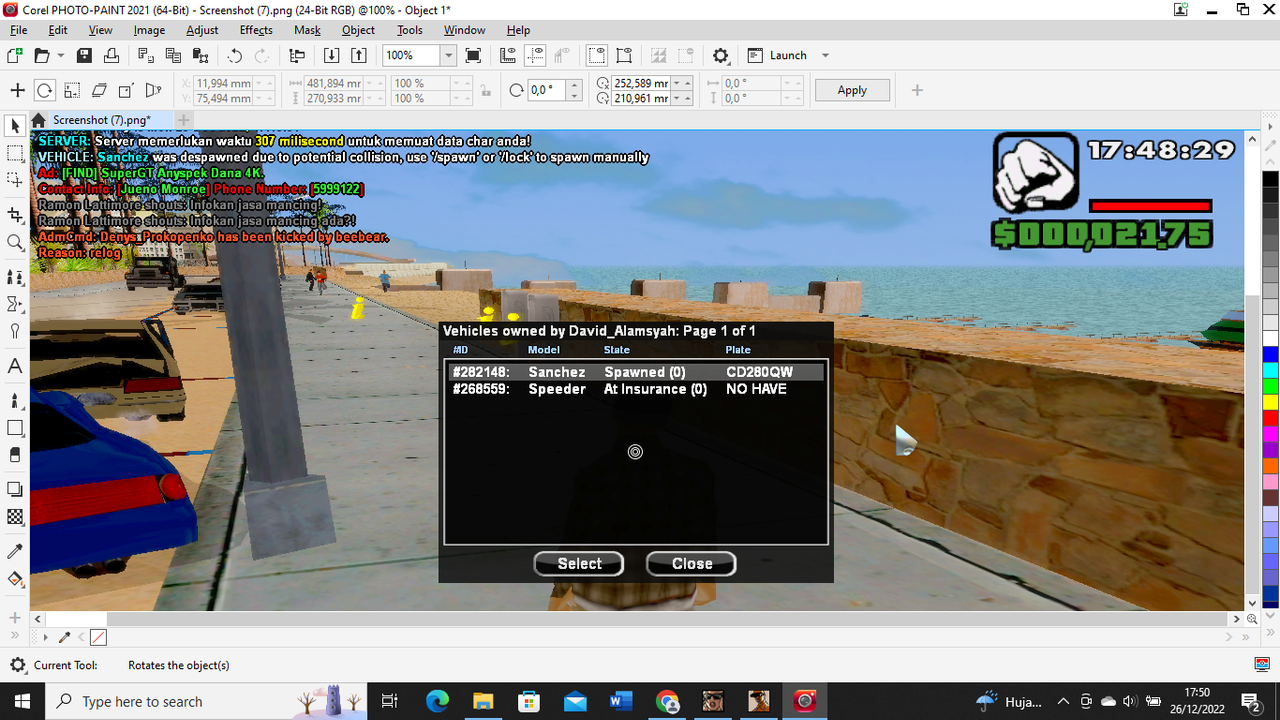Choose Perspective mode in property bar
Screen dimensions: 1280x720
(x=153, y=90)
